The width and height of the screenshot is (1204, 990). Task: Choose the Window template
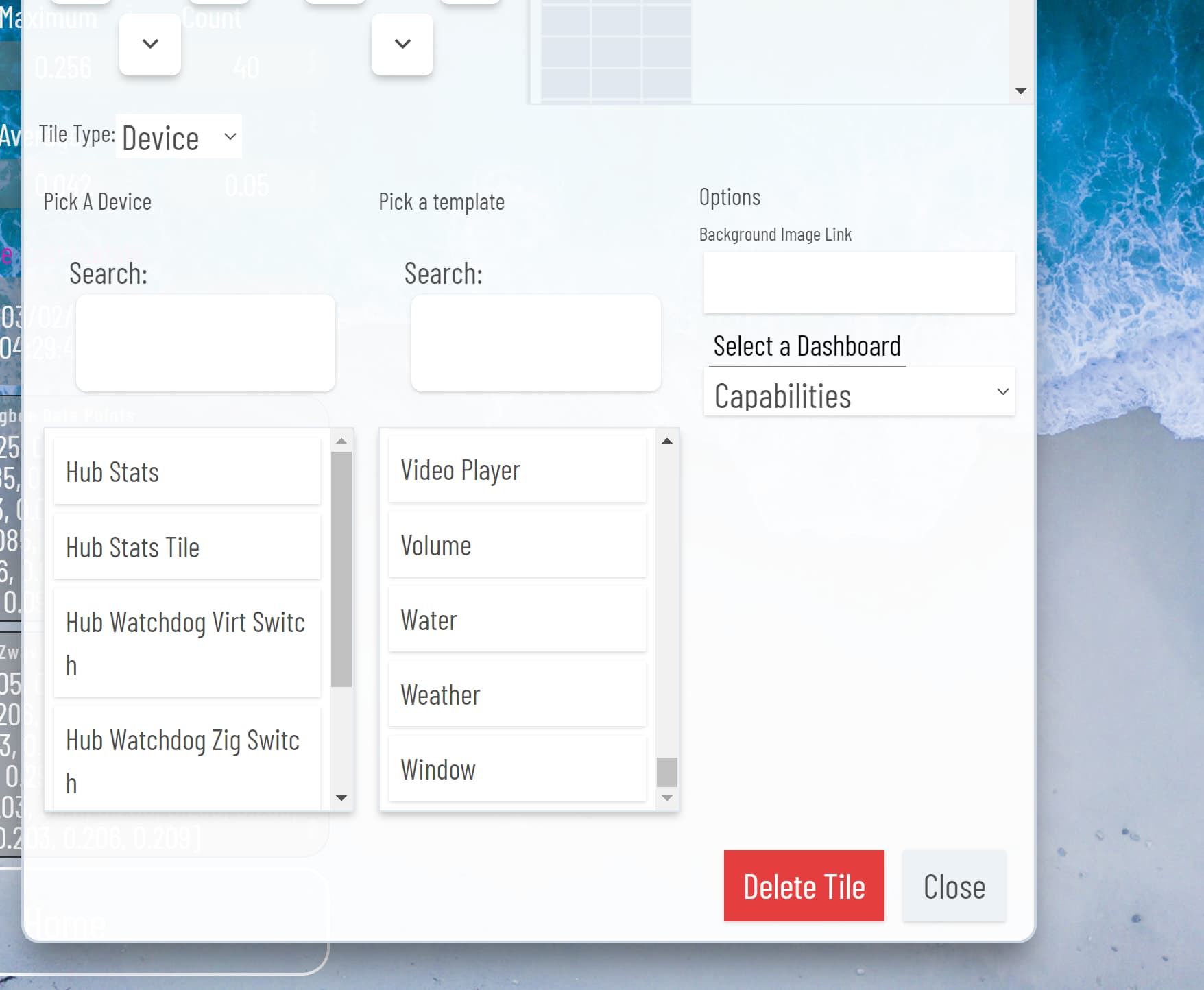pyautogui.click(x=517, y=769)
